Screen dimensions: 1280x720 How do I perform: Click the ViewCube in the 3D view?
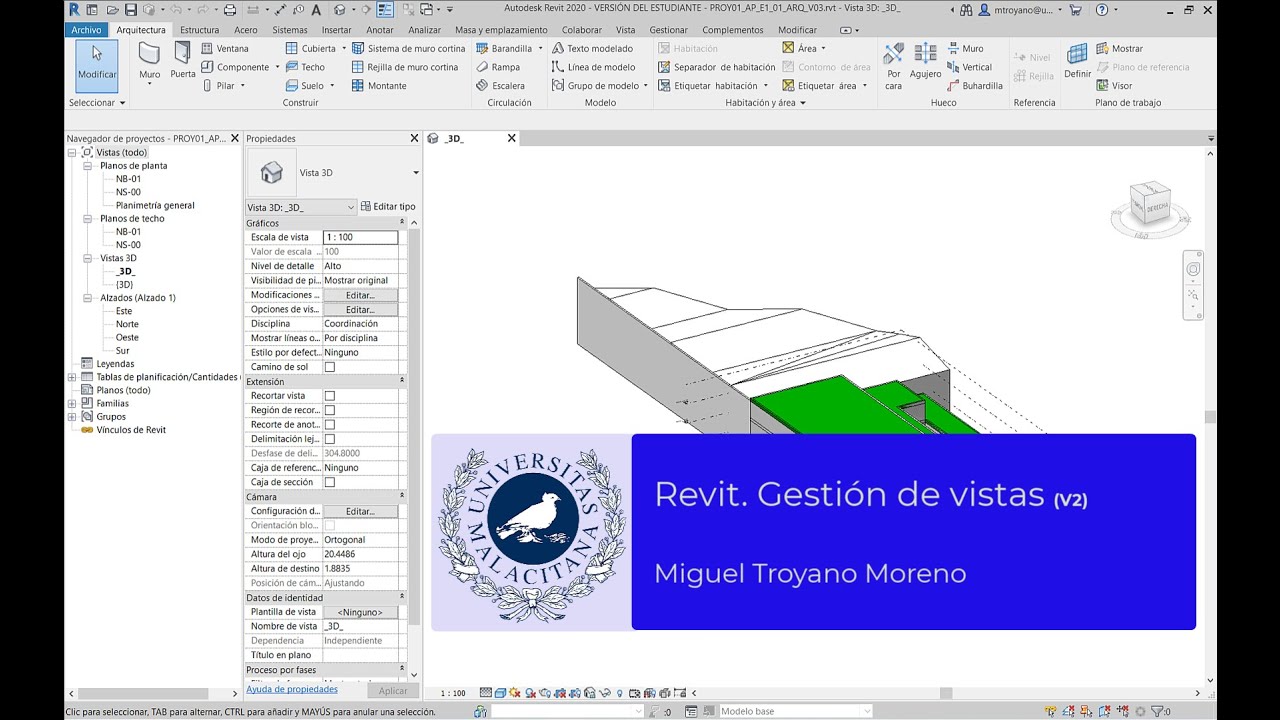tap(1150, 204)
